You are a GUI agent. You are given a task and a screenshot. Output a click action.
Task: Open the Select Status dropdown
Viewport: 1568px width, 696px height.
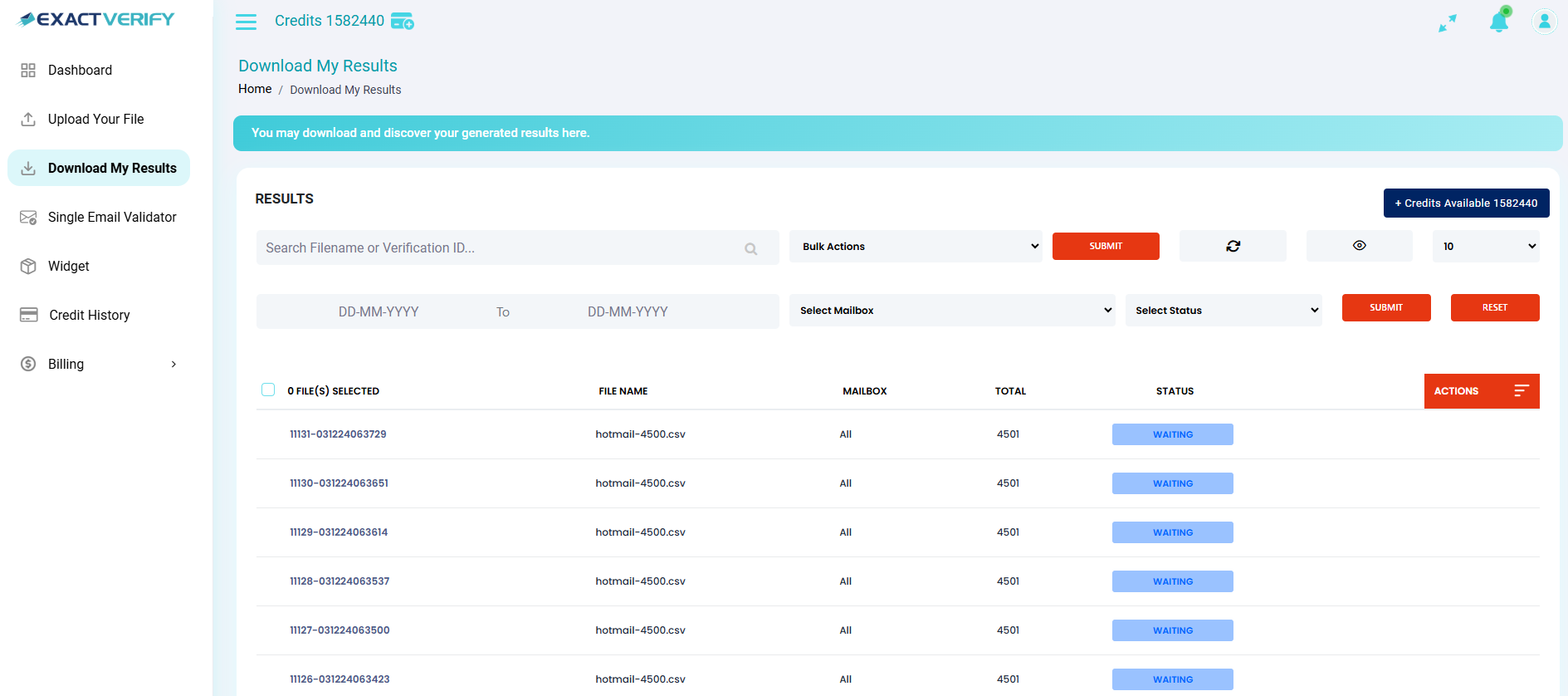point(1223,311)
